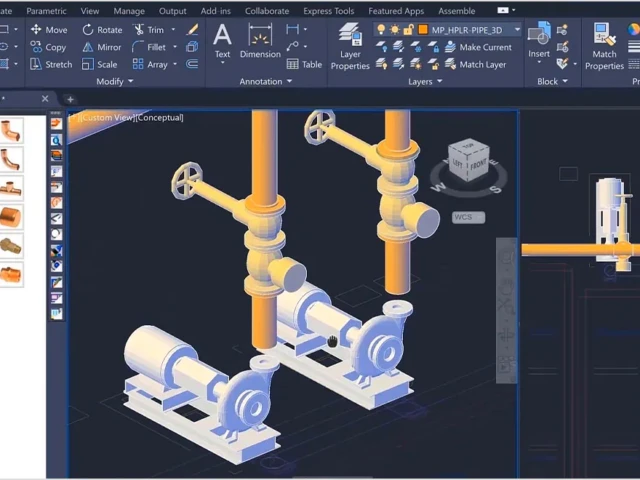The width and height of the screenshot is (640, 480).
Task: Activate the Mirror tool
Action: point(101,47)
